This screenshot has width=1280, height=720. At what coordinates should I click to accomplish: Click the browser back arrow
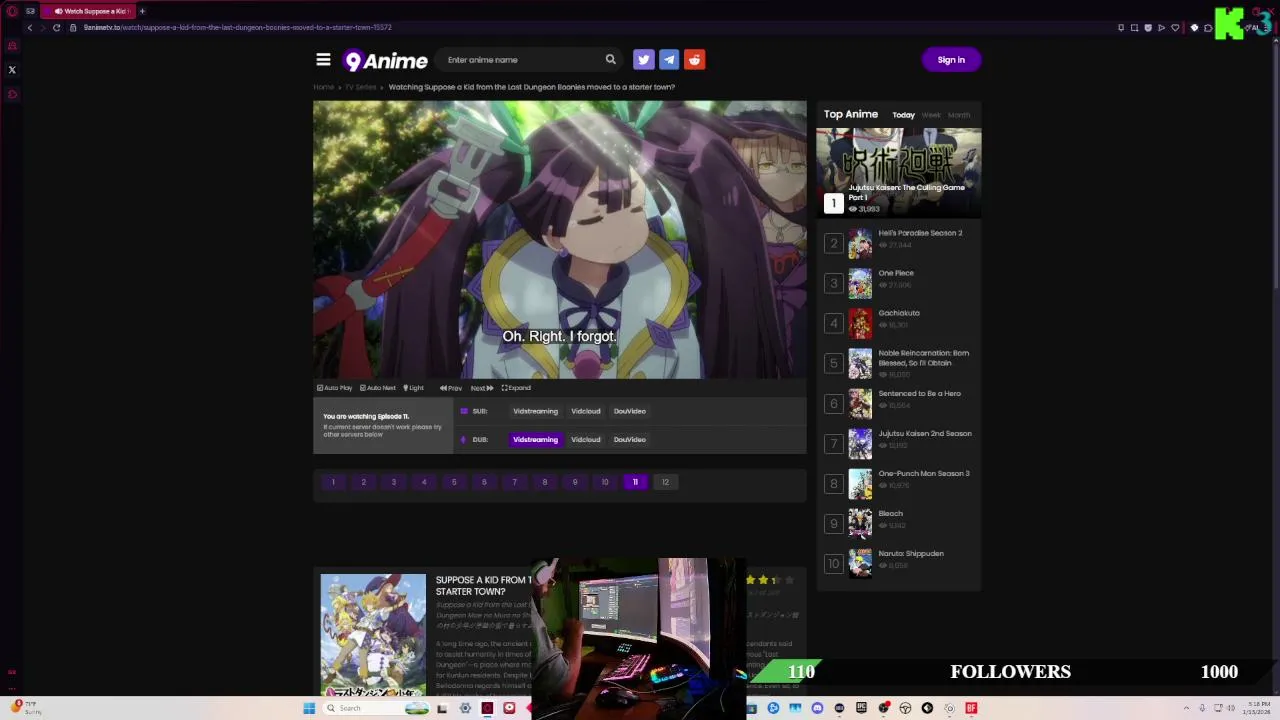(30, 27)
